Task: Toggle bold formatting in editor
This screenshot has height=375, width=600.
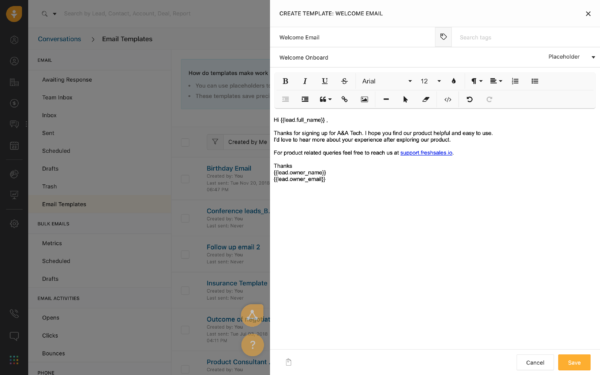Action: [285, 81]
